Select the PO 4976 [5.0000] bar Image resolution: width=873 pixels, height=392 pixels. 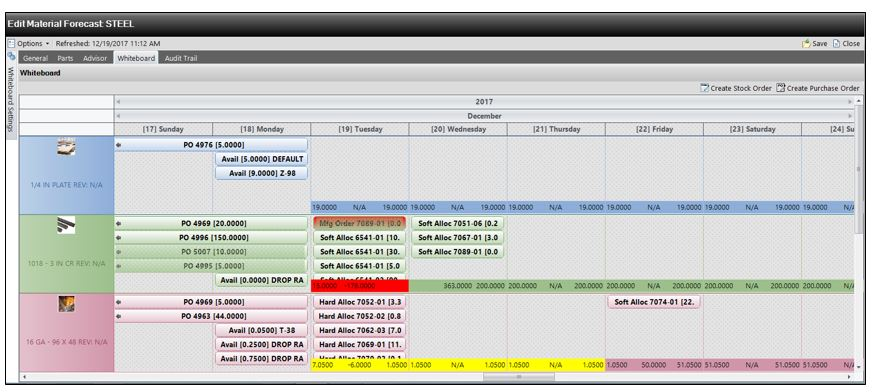coord(211,145)
